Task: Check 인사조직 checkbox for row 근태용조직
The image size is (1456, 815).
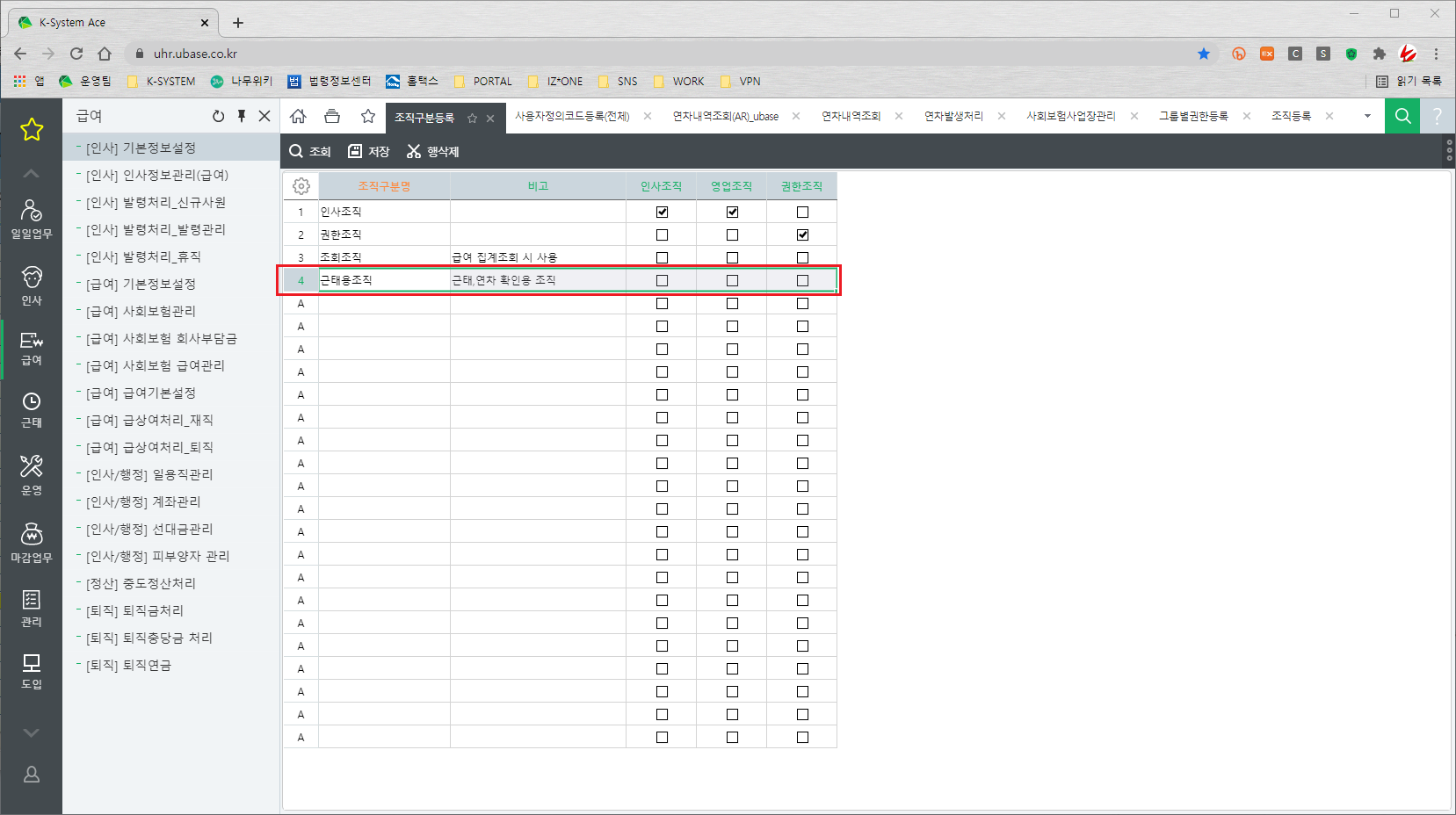Action: point(662,280)
